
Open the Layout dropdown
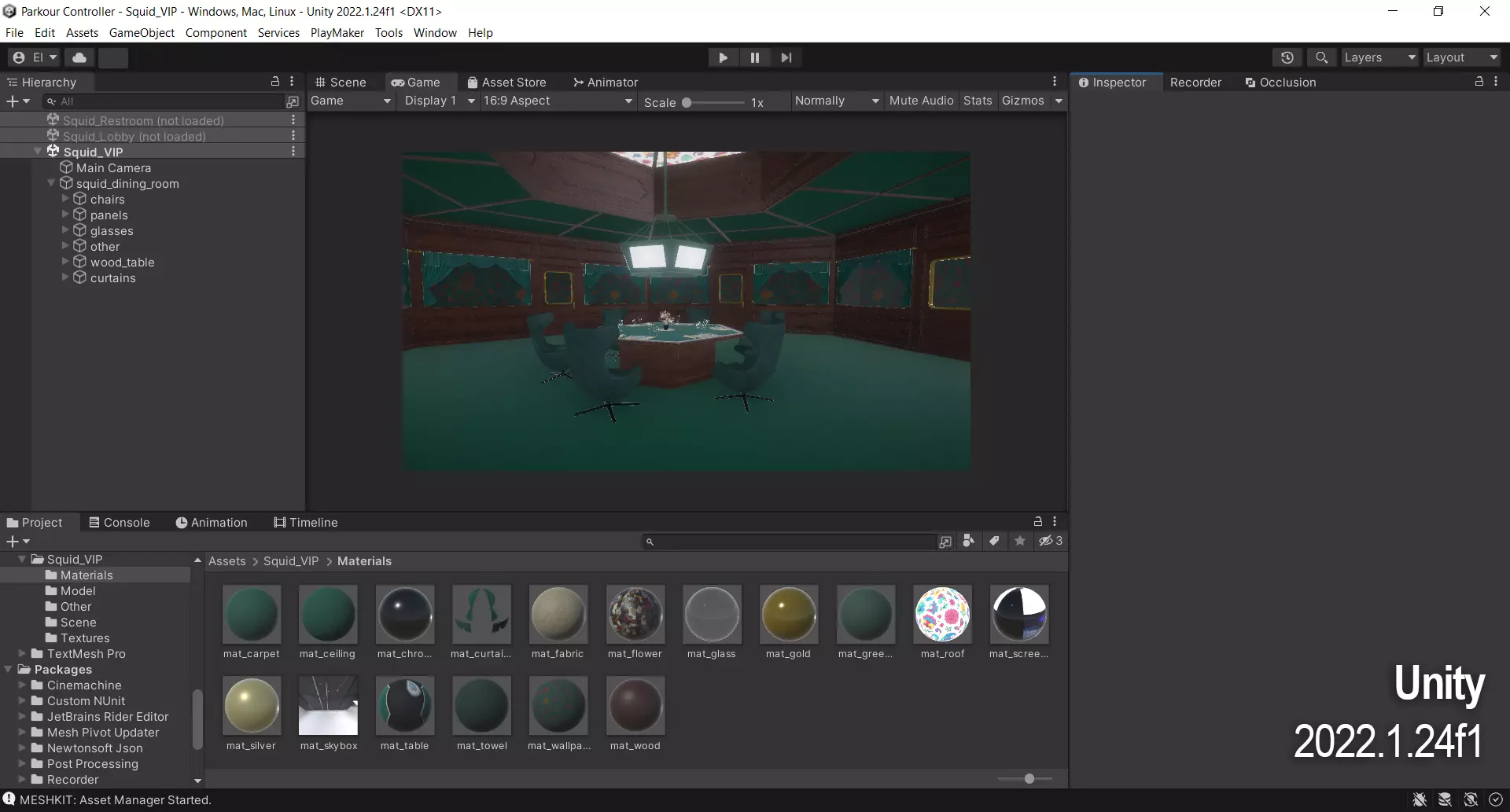pos(1462,57)
